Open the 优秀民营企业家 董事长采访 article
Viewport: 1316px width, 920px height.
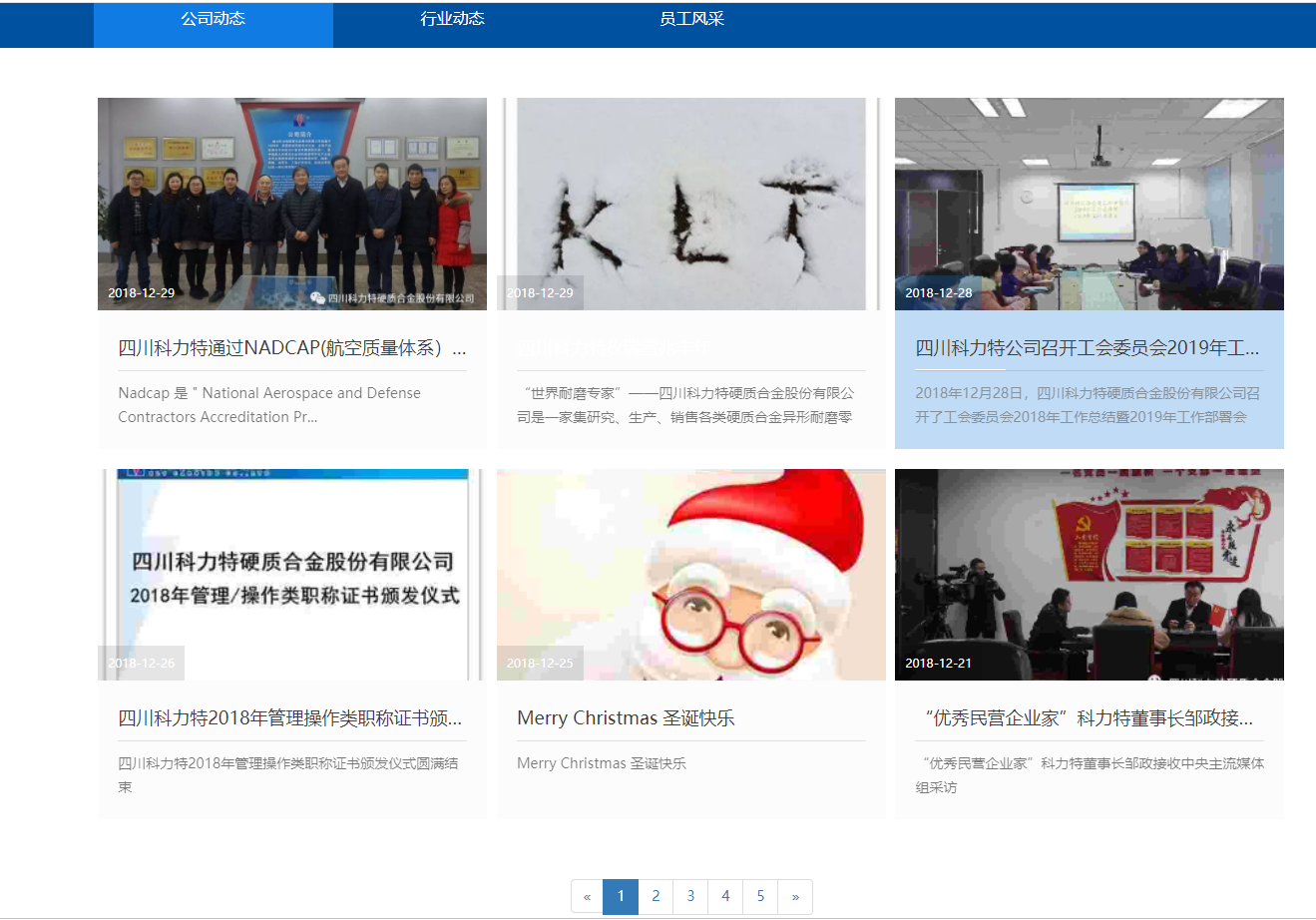pos(1088,717)
